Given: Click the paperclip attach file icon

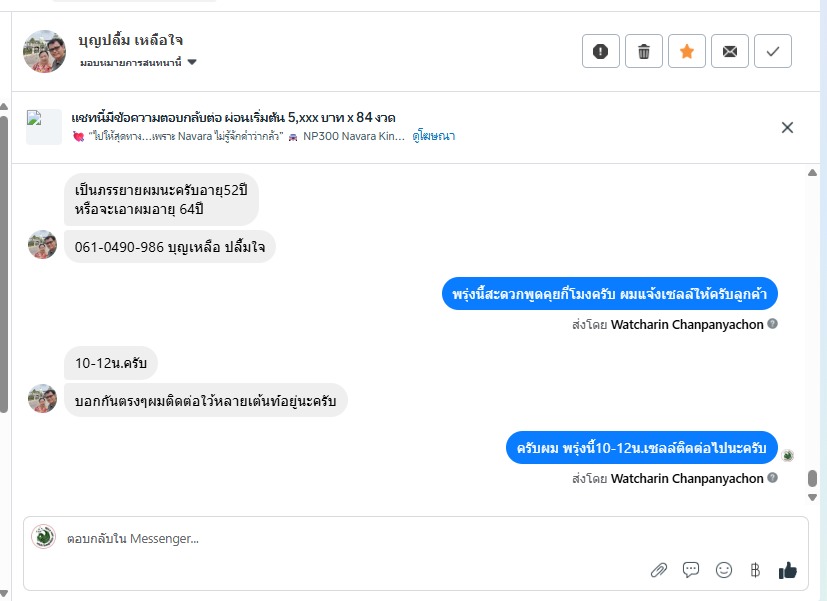Looking at the screenshot, I should pos(658,570).
